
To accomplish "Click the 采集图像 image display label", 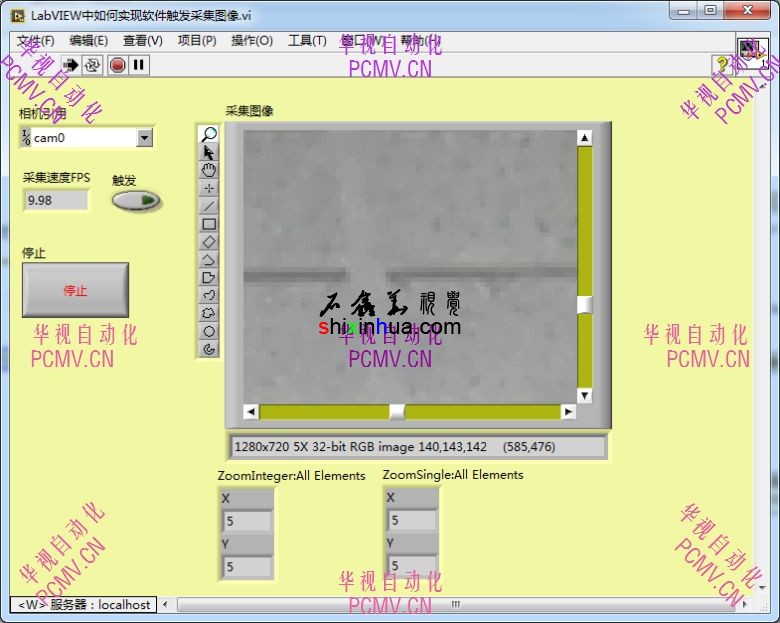I will click(249, 111).
